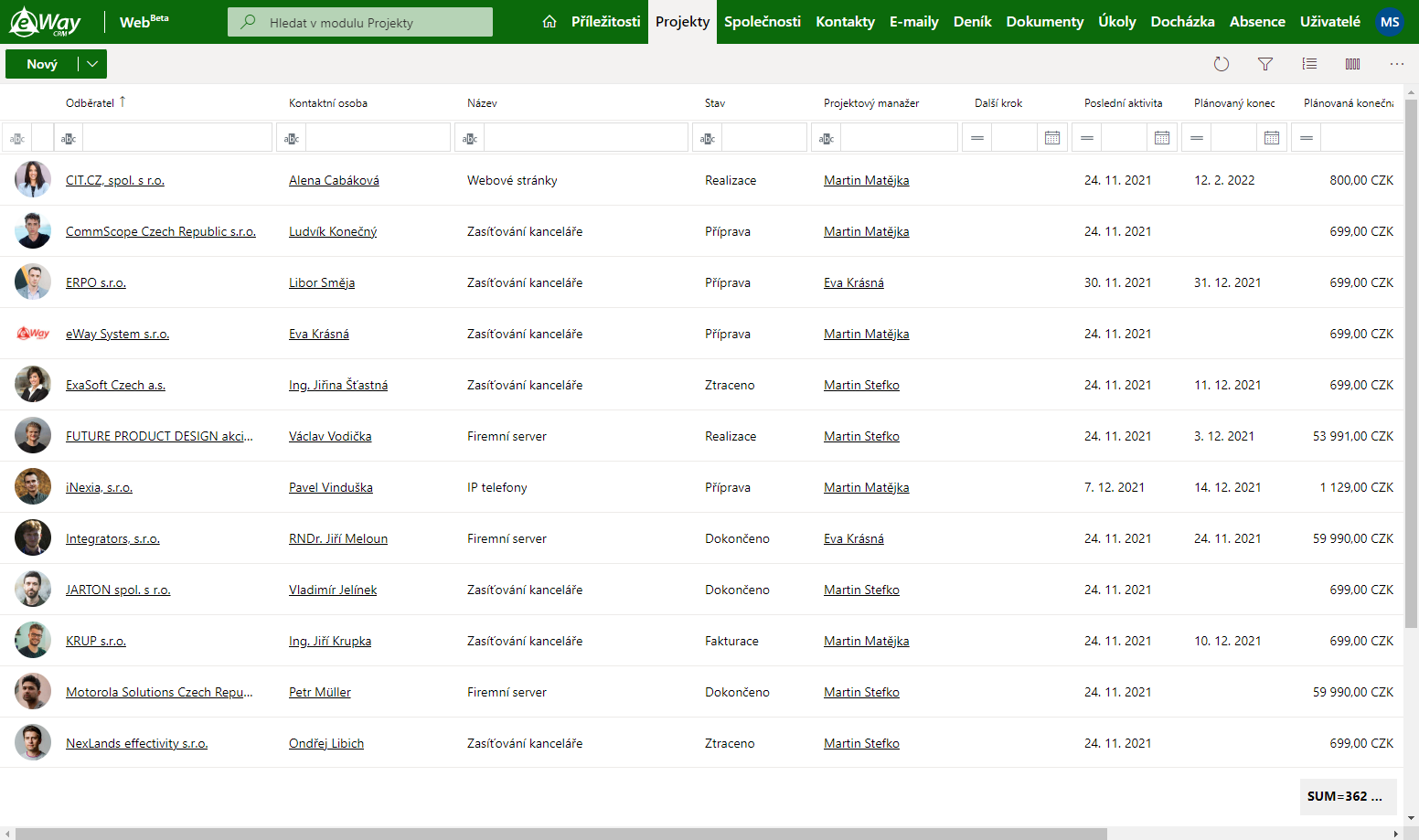Go to the Příležitosti module
Image resolution: width=1419 pixels, height=840 pixels.
tap(606, 22)
